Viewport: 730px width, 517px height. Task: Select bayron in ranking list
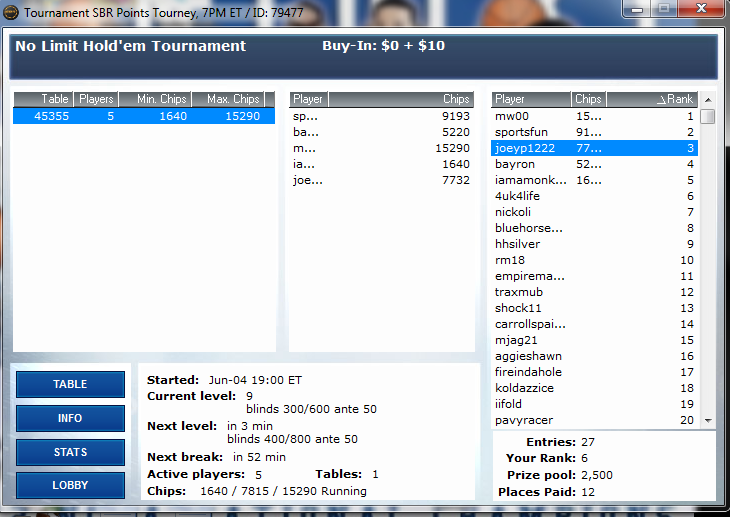pyautogui.click(x=595, y=164)
